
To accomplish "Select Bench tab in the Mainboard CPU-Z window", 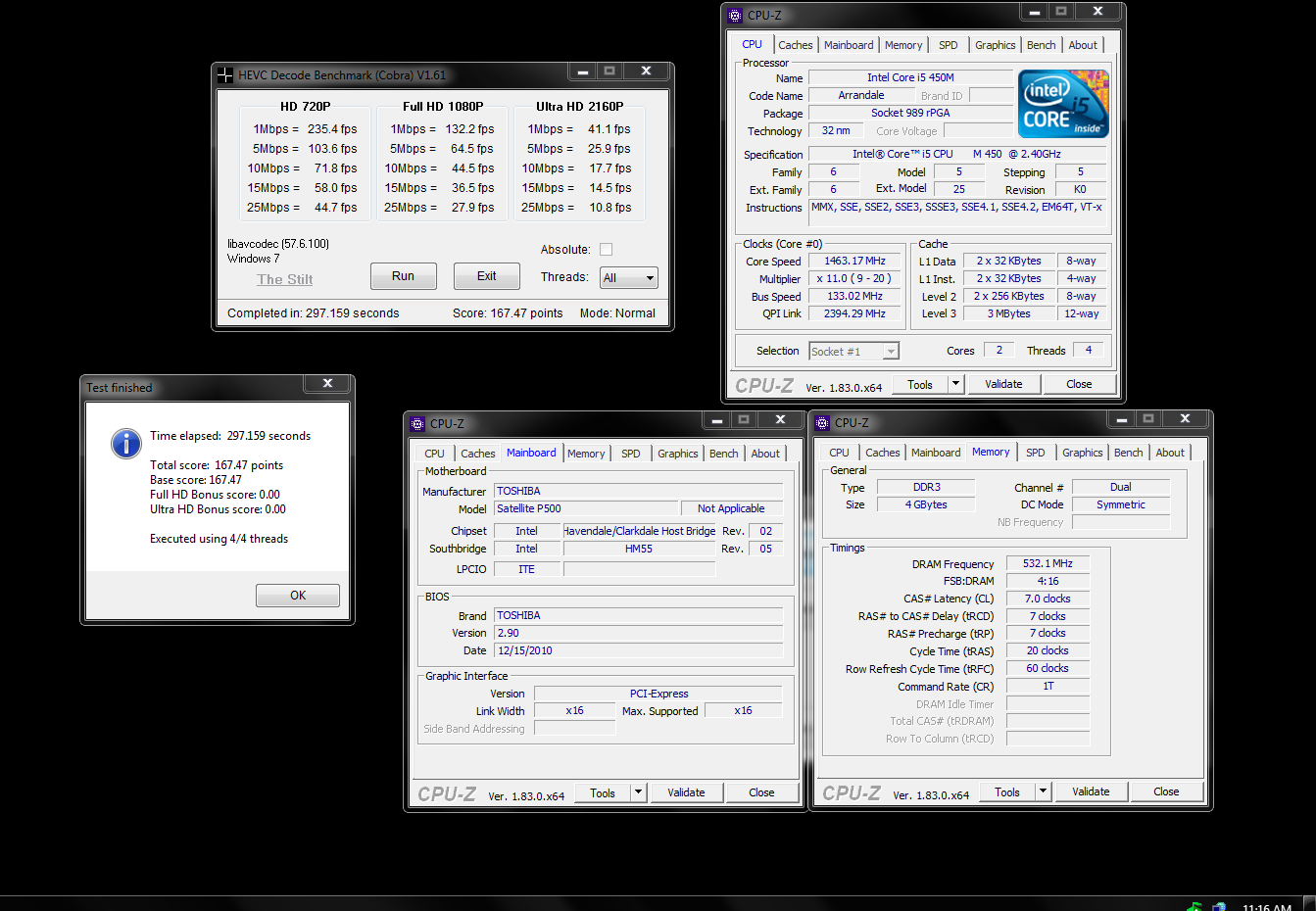I will tap(724, 454).
